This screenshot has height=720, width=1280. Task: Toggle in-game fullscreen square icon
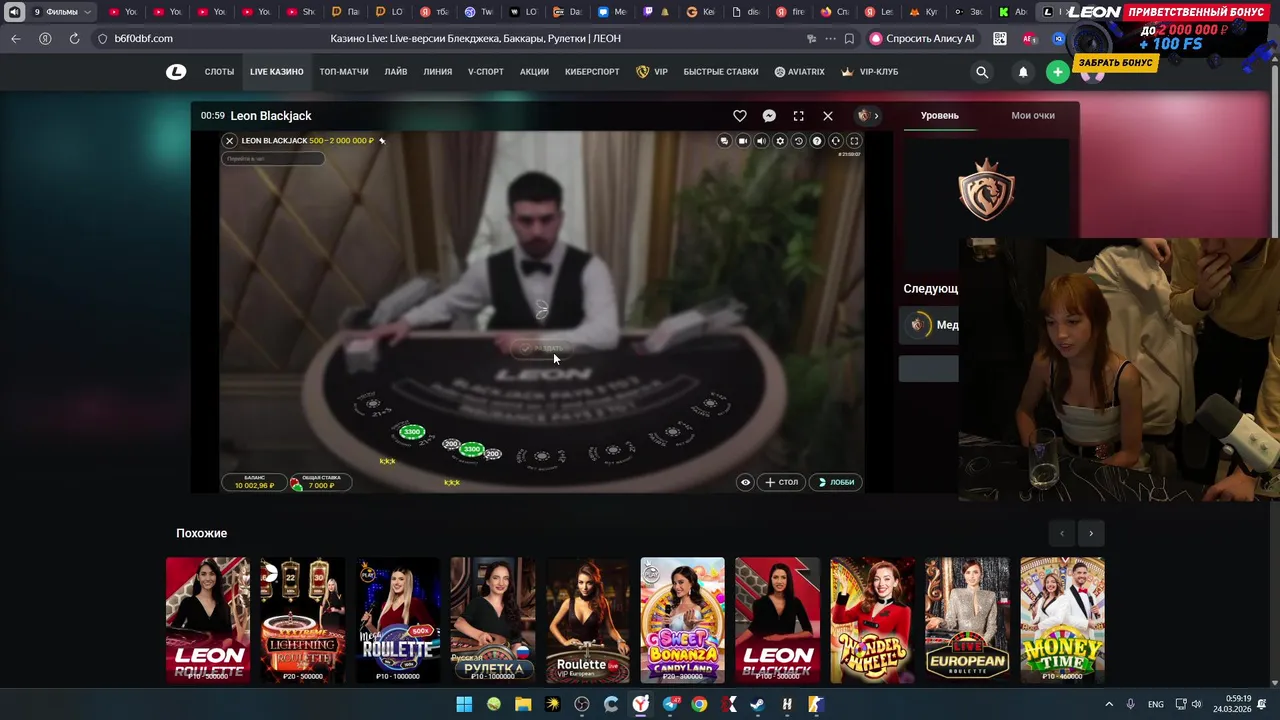(854, 141)
